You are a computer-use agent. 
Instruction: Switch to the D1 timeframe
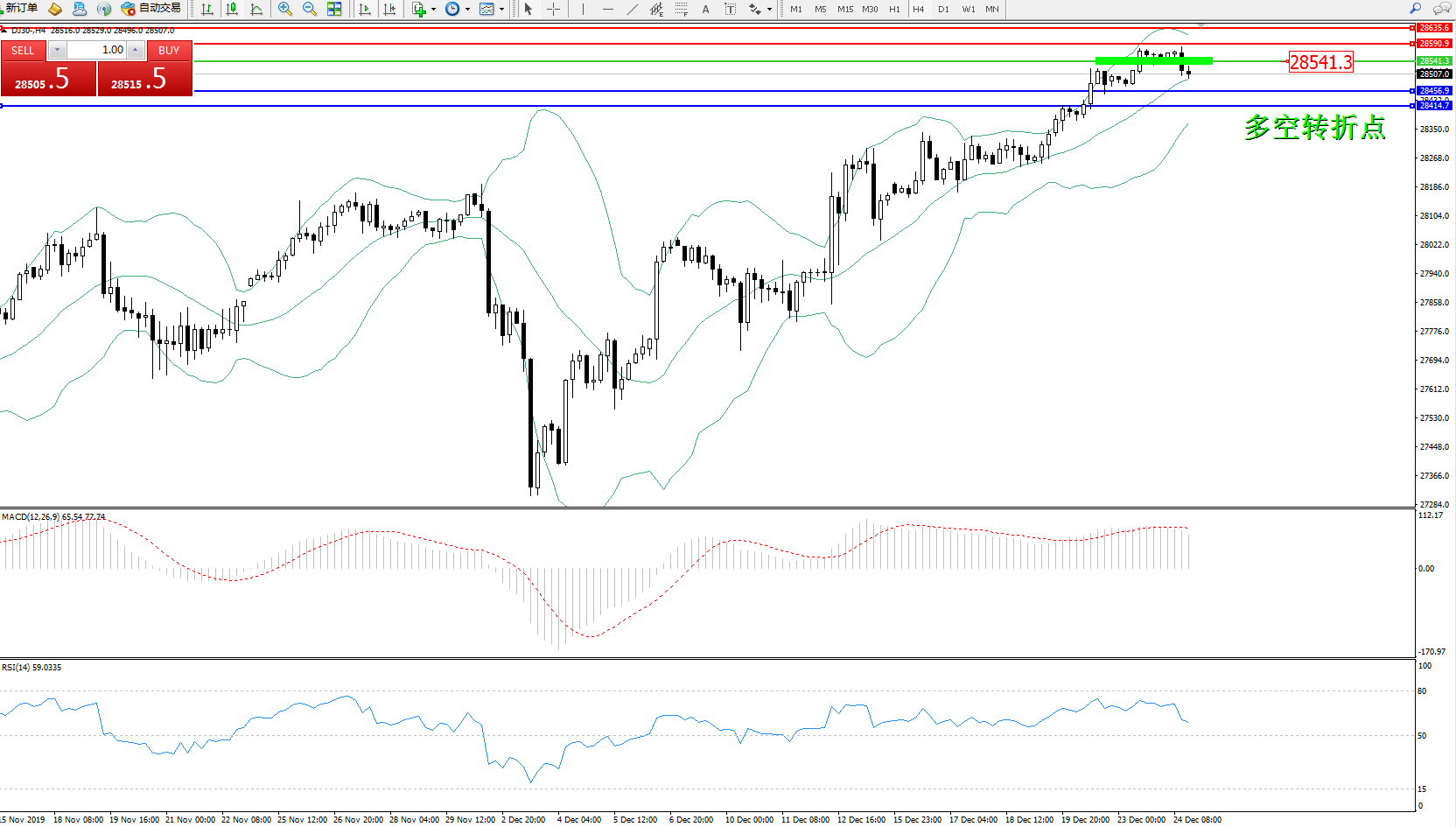[943, 9]
